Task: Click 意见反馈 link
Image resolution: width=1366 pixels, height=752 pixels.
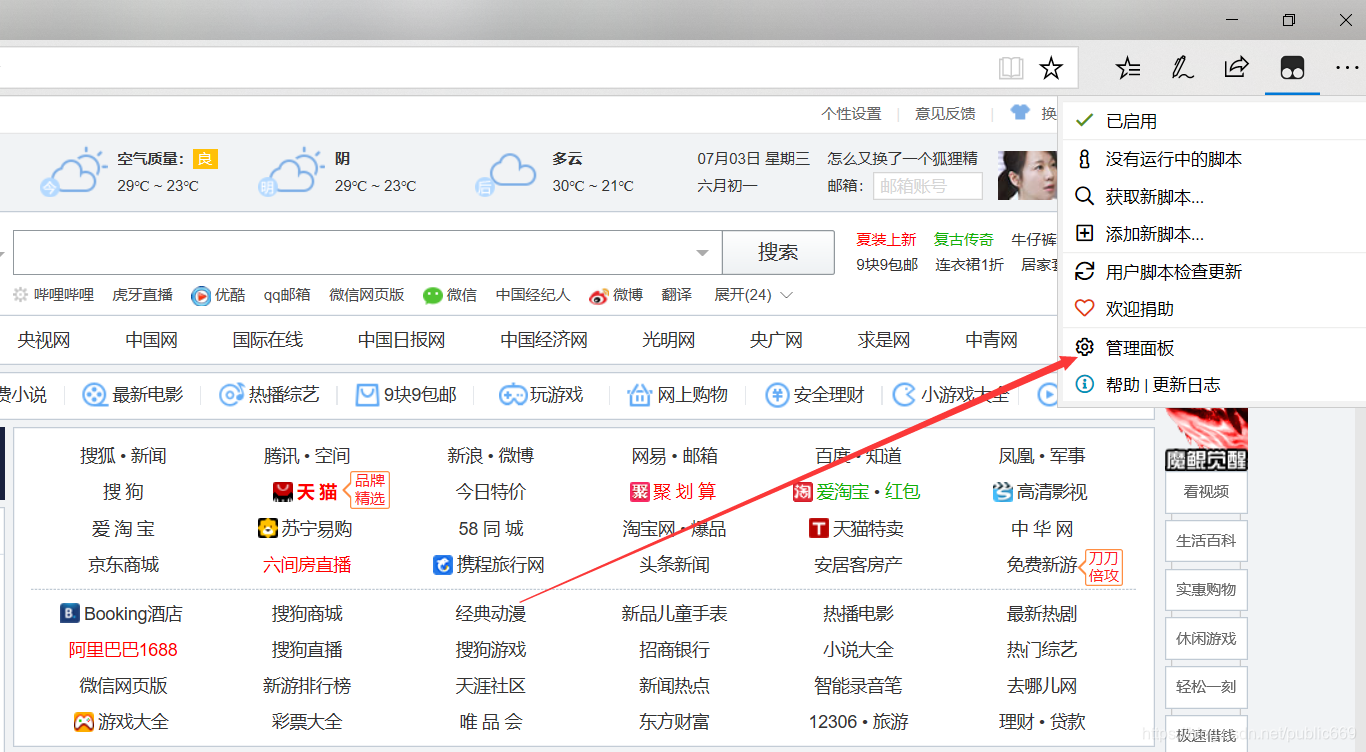Action: (945, 114)
